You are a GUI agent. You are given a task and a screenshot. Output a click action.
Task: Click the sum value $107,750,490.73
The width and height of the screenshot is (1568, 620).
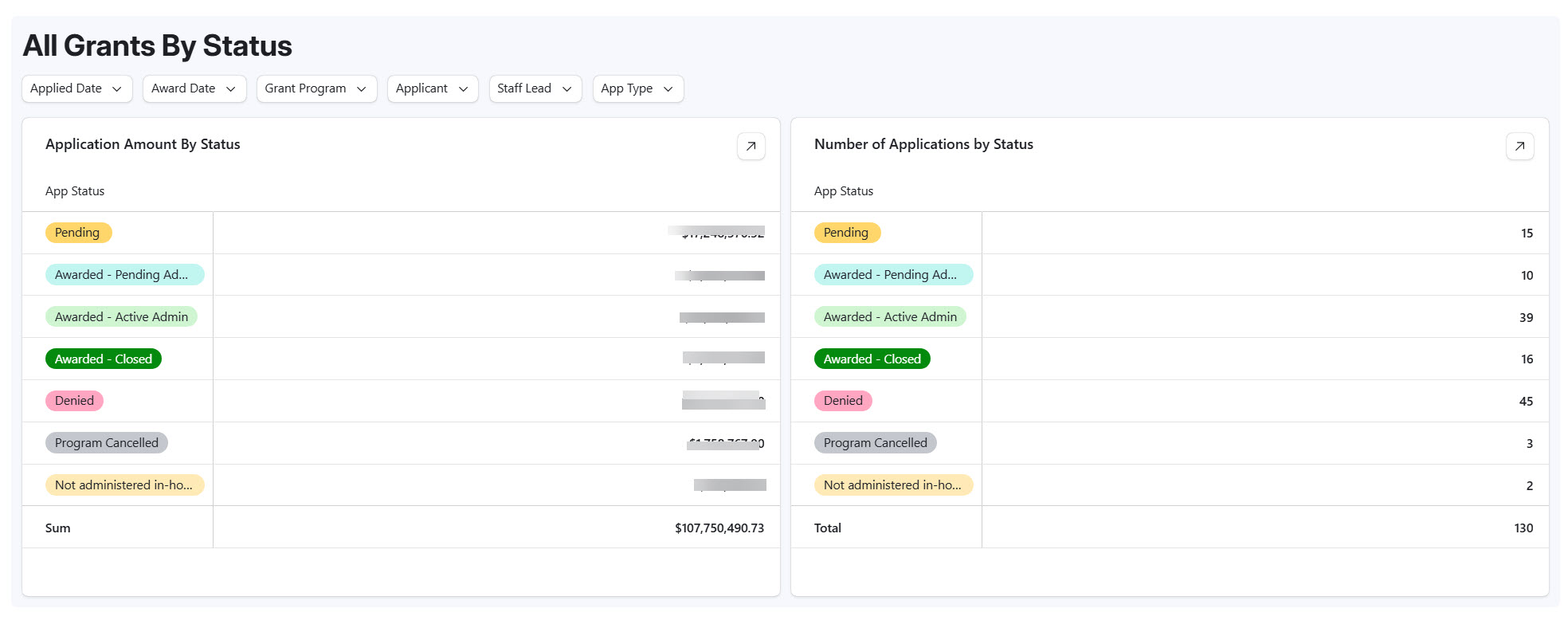pos(719,528)
